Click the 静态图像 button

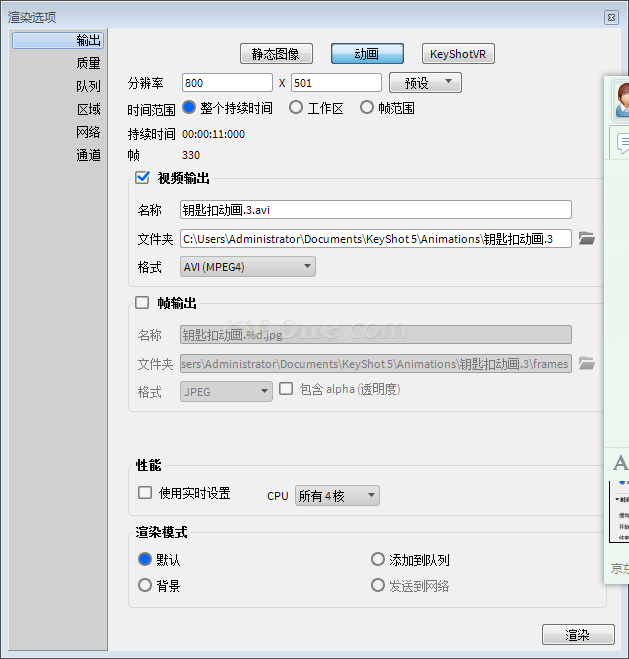[276, 54]
